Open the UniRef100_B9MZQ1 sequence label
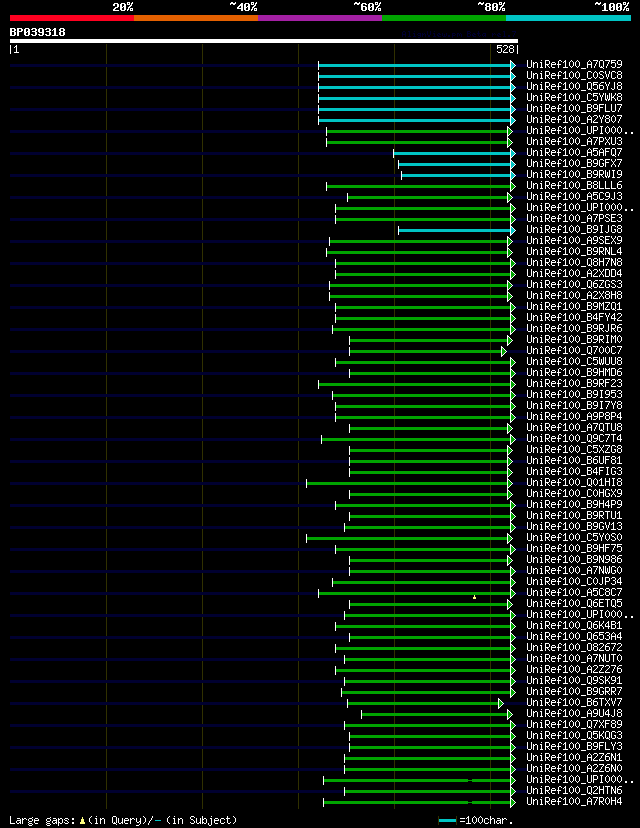Screen dimensions: 640x828 pyautogui.click(x=574, y=306)
